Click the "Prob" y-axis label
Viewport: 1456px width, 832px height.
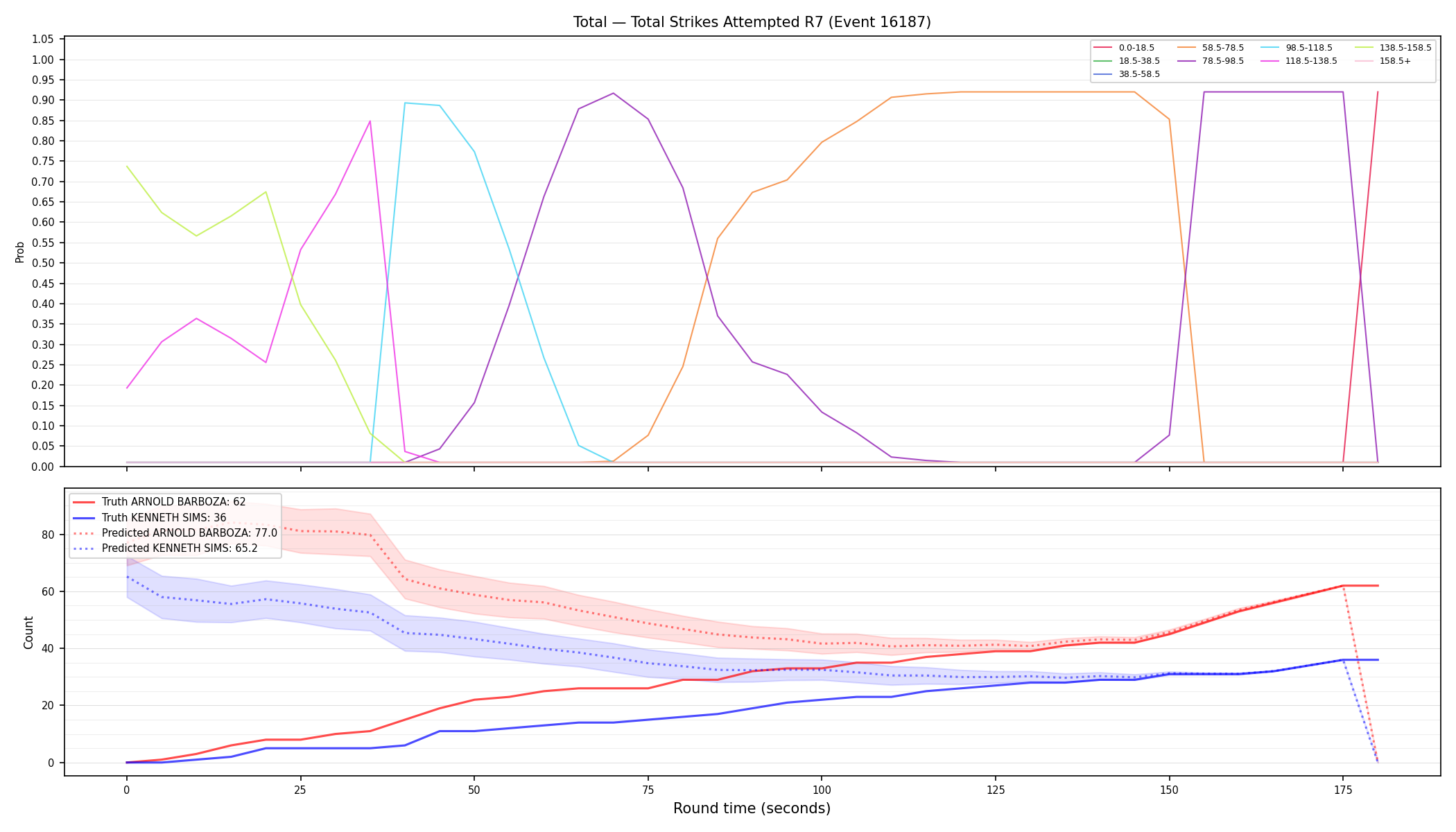(20, 252)
